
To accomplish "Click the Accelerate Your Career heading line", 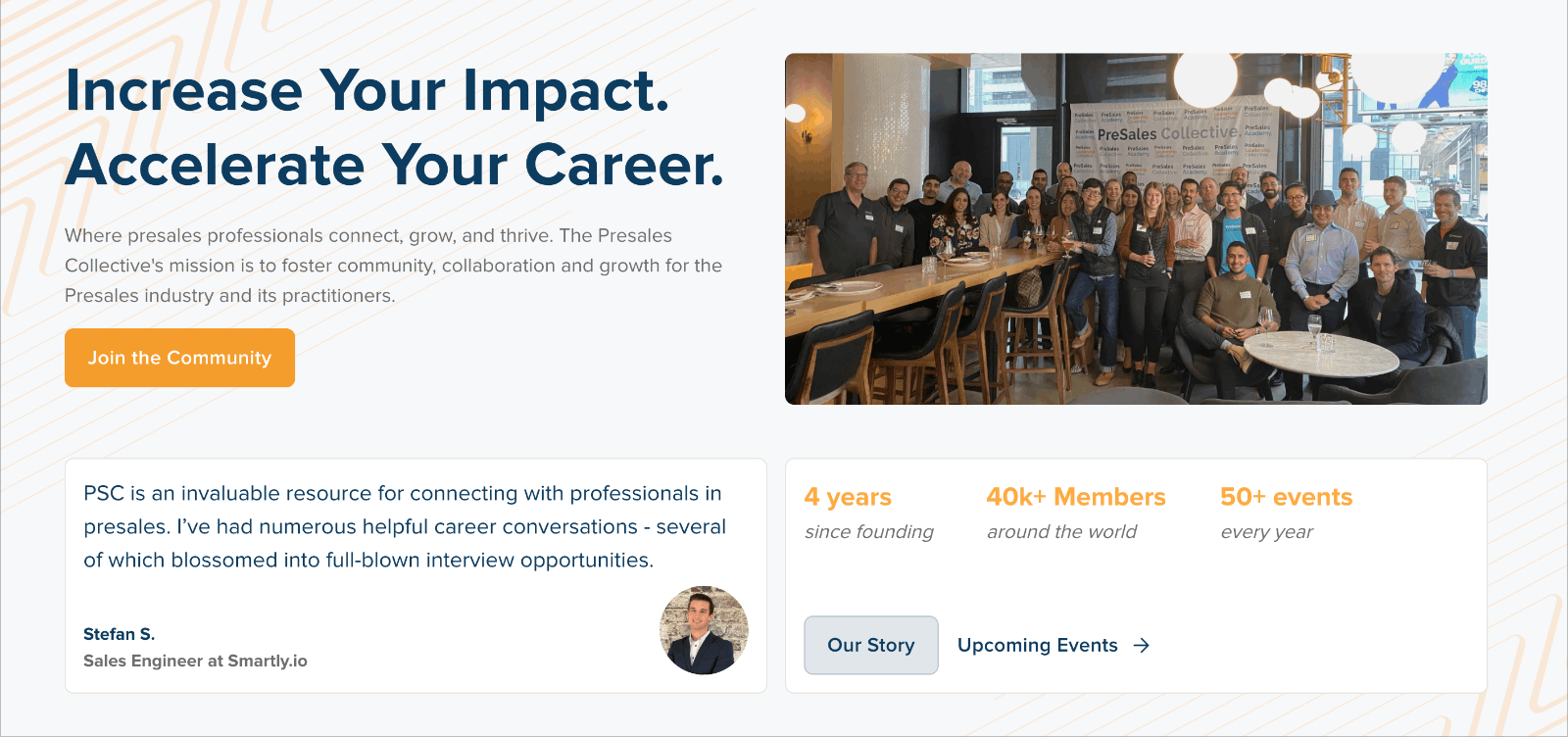I will pyautogui.click(x=395, y=165).
